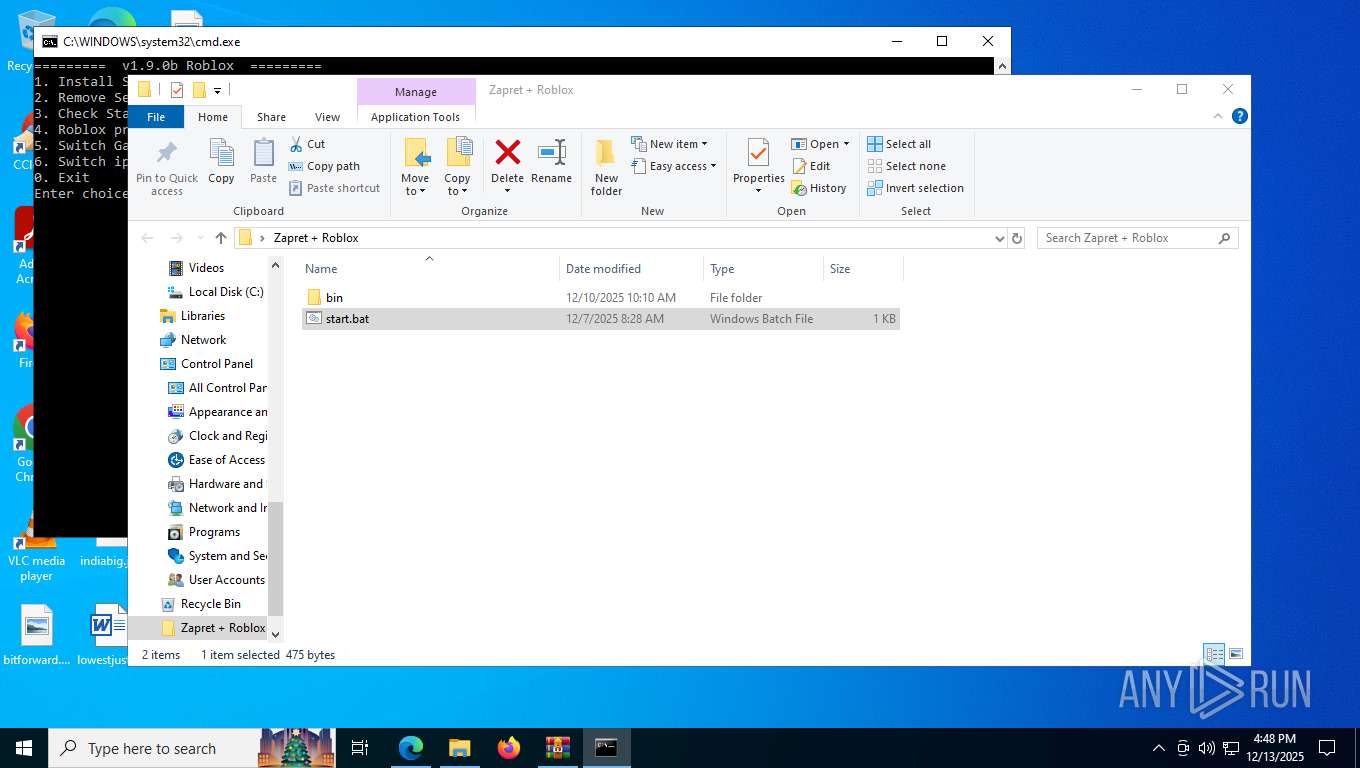Viewport: 1360px width, 768px height.
Task: Click the red Delete icon
Action: (x=507, y=153)
